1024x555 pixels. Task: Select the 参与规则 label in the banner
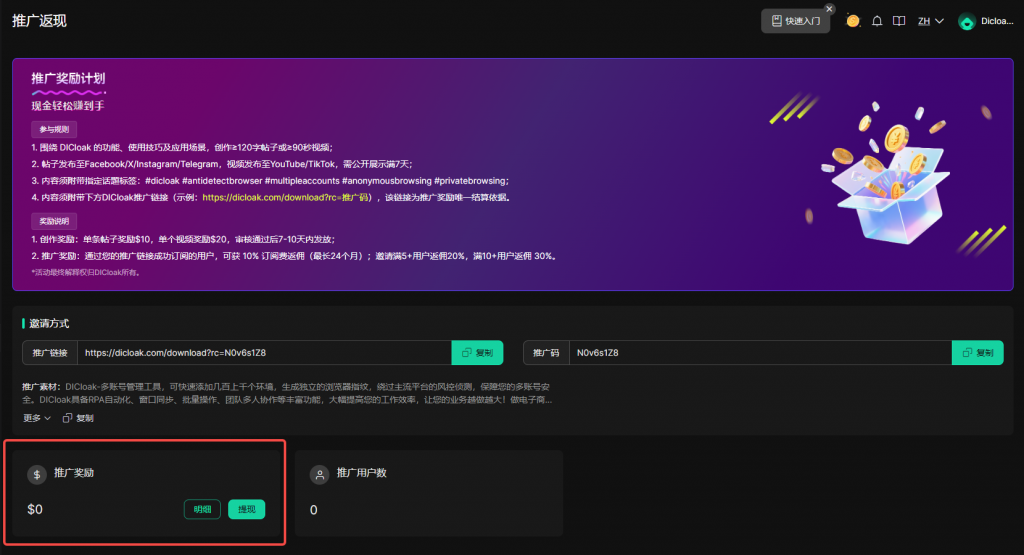click(54, 129)
